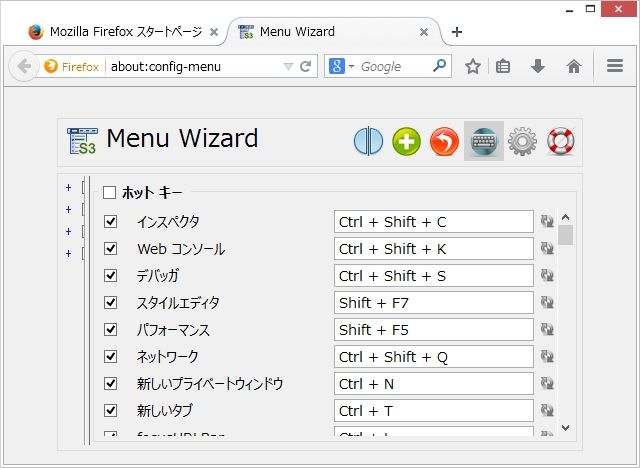Click the split-view icon in Menu Wizard header
Image resolution: width=640 pixels, height=468 pixels.
pyautogui.click(x=368, y=141)
